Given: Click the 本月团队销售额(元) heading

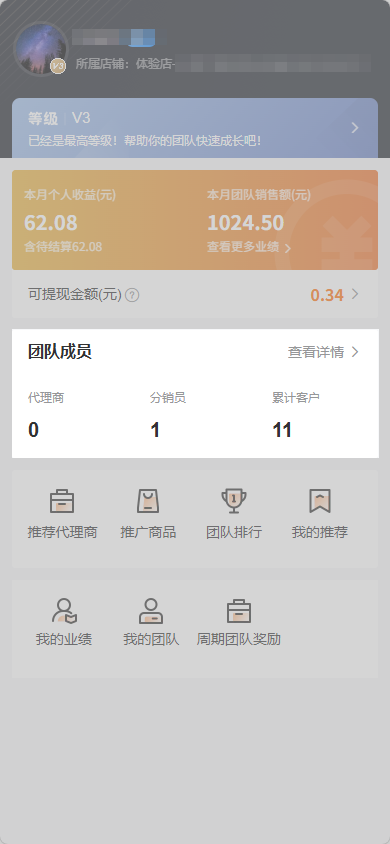Looking at the screenshot, I should [259, 195].
